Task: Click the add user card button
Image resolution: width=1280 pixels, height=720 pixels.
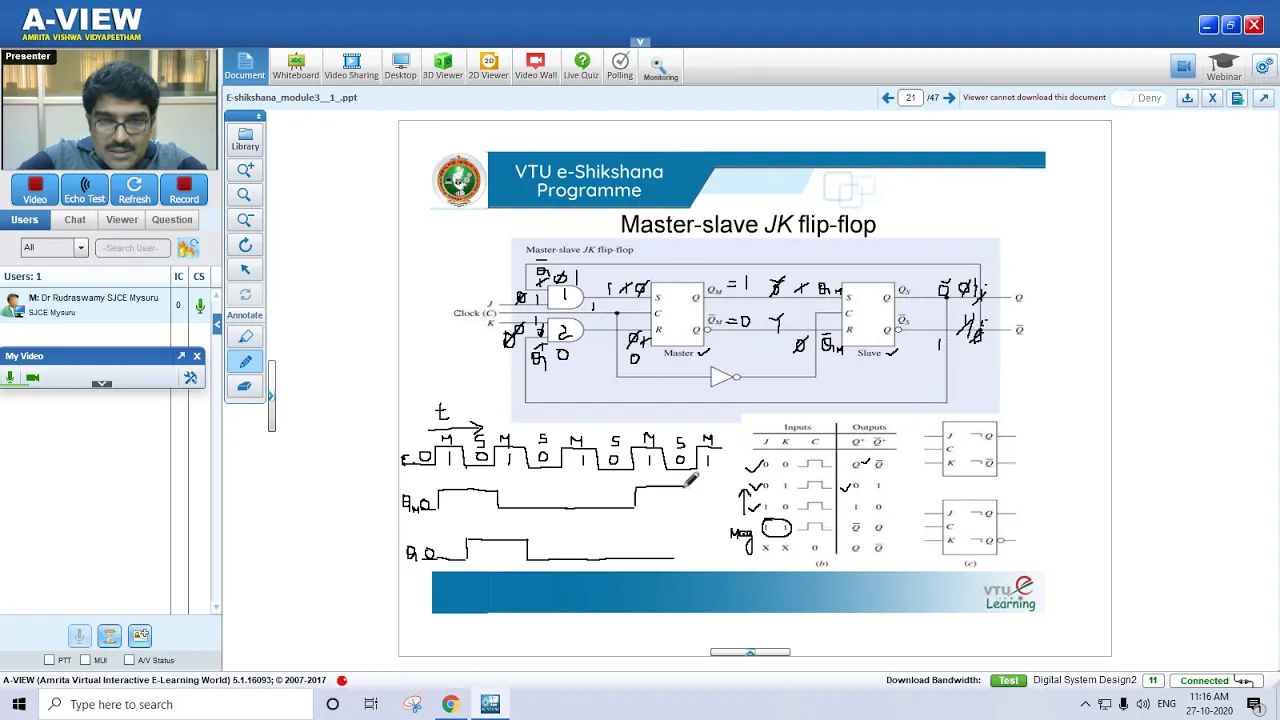Action: [140, 635]
